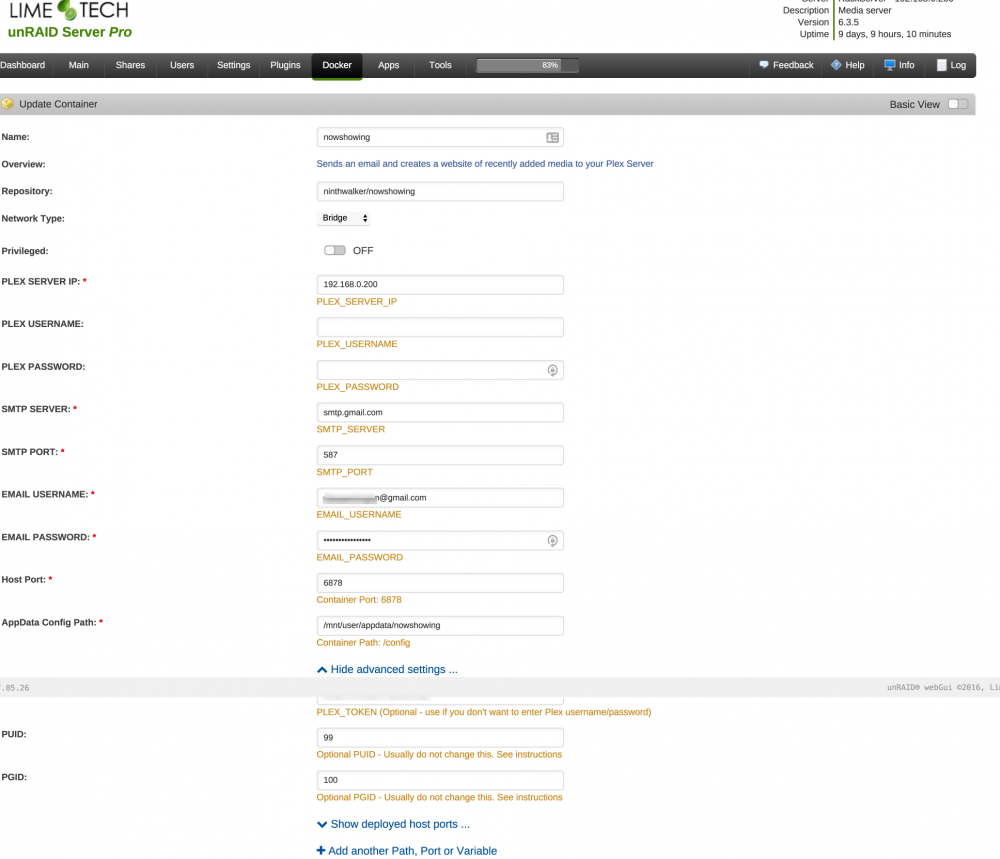Click the Repository input field
1000x859 pixels.
(439, 191)
